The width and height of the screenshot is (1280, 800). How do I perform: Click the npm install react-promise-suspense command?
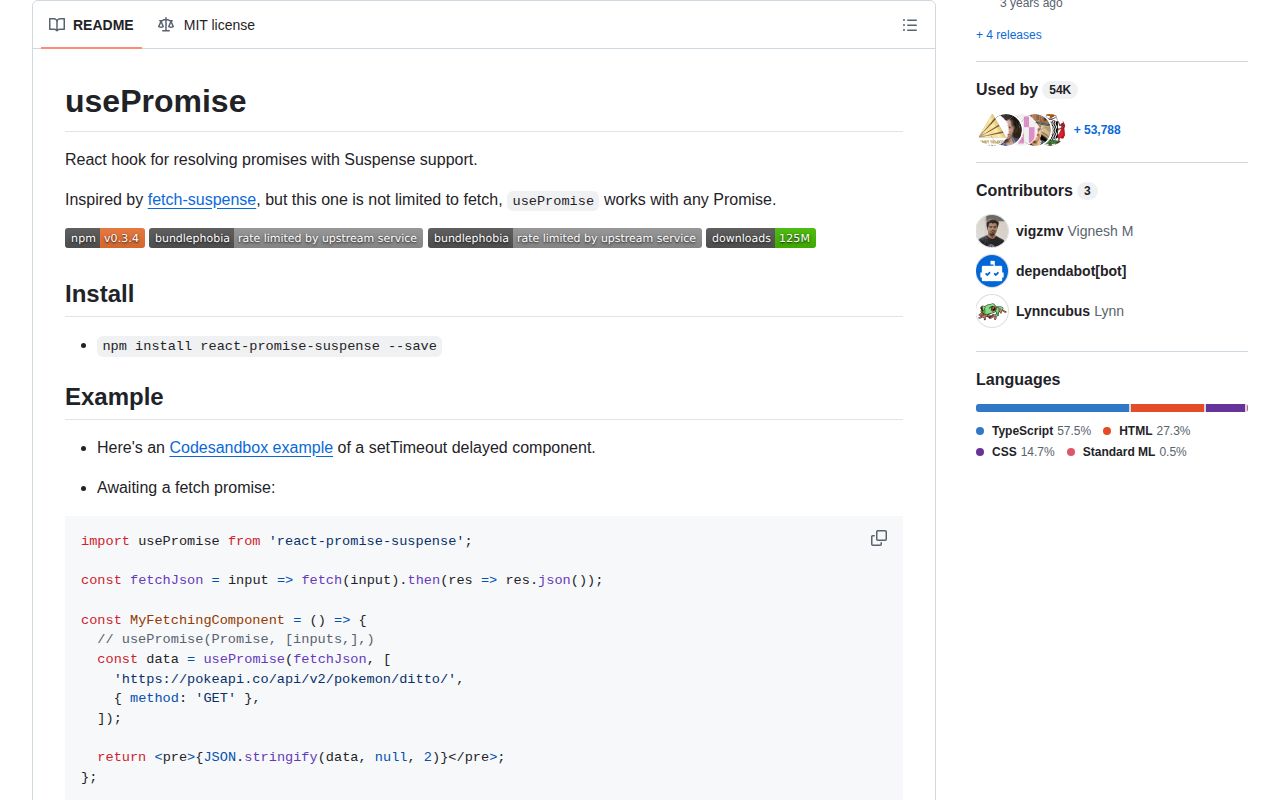click(270, 346)
